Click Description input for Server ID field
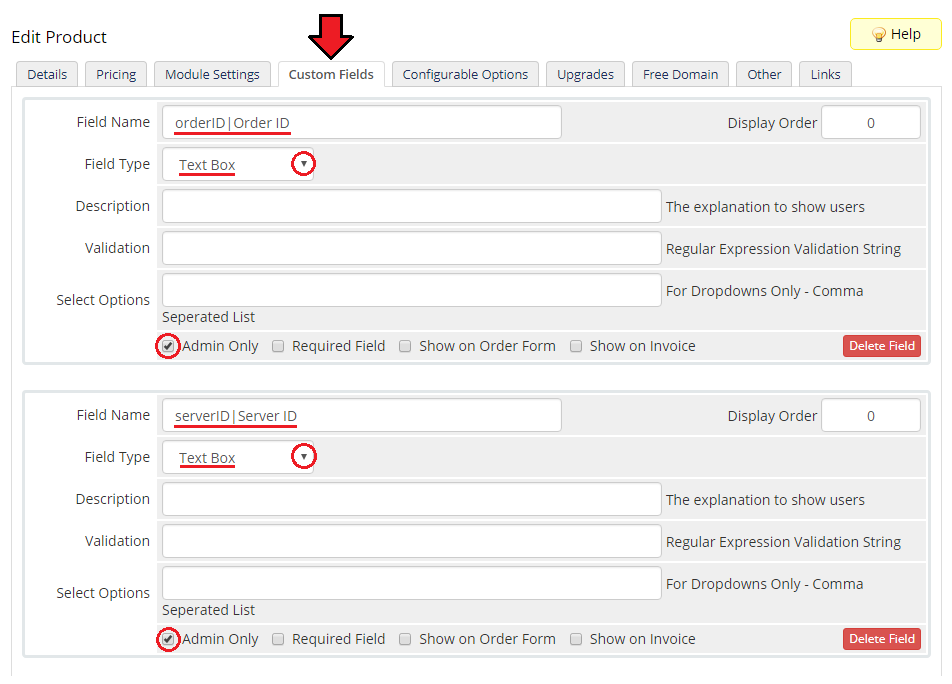Image resolution: width=952 pixels, height=684 pixels. coord(412,499)
